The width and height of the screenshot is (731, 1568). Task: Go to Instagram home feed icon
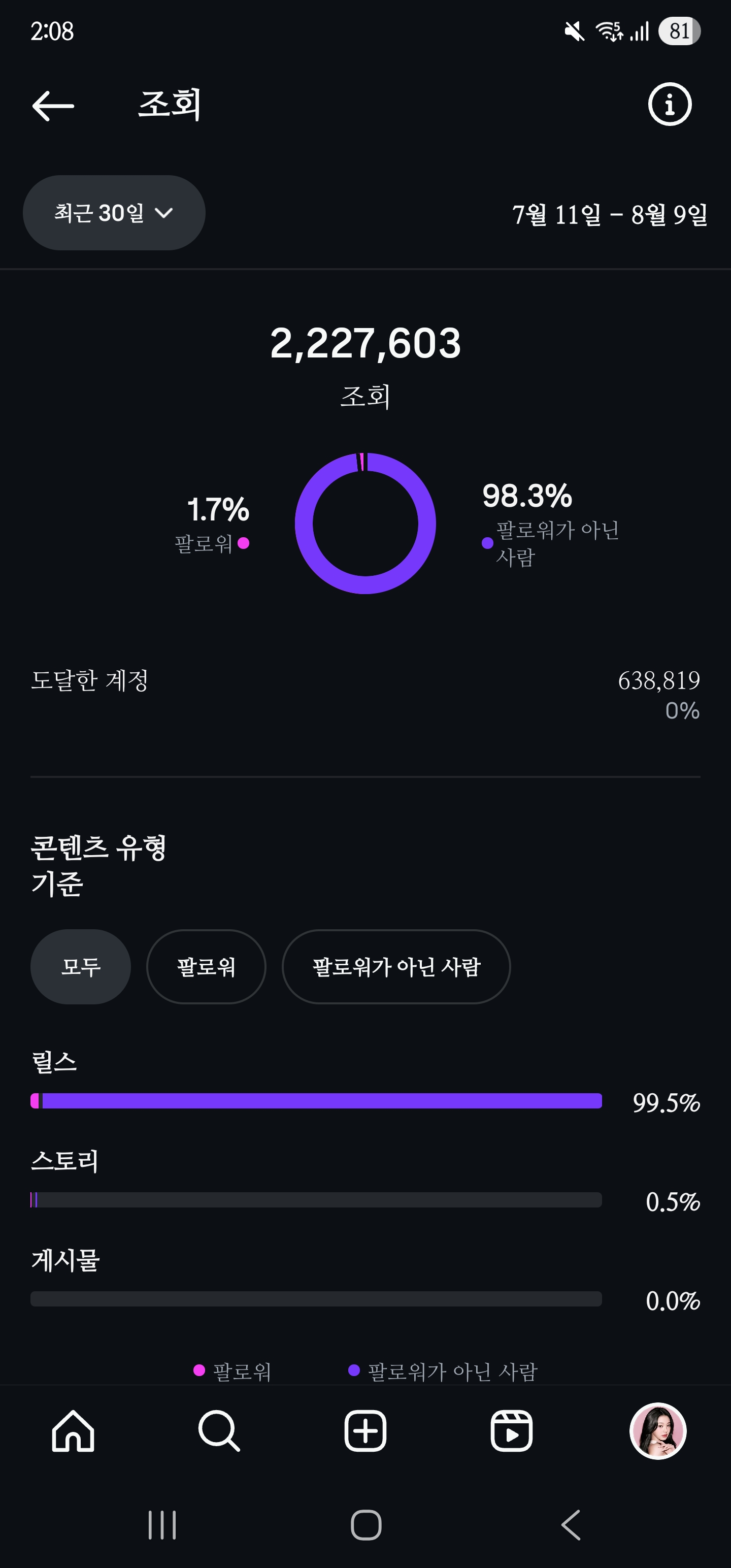tap(73, 1430)
